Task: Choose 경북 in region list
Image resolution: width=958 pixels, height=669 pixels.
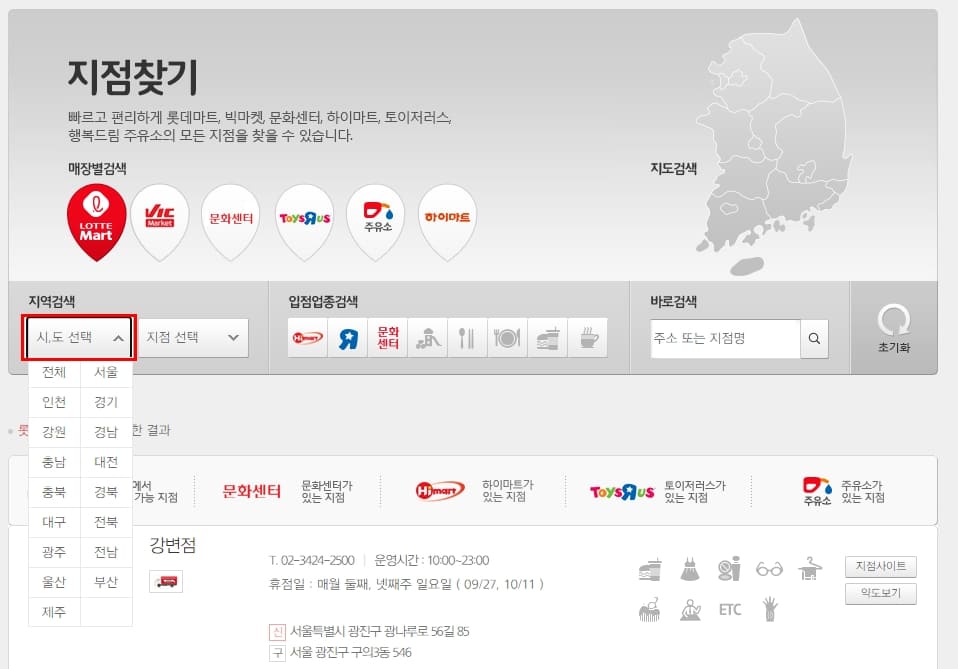Action: (x=106, y=492)
